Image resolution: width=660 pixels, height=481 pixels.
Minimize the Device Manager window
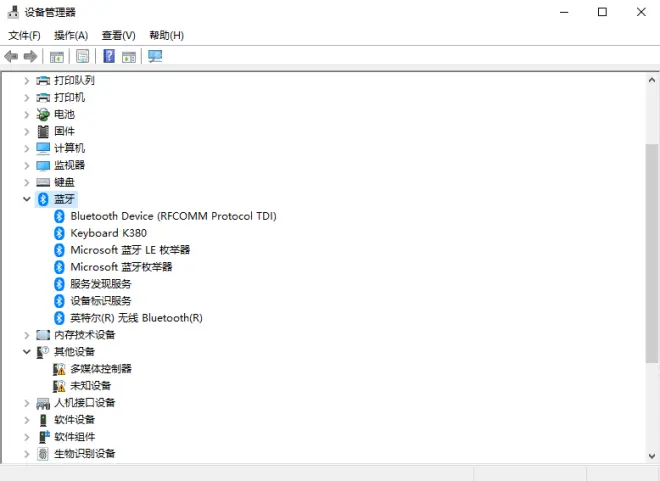[564, 12]
